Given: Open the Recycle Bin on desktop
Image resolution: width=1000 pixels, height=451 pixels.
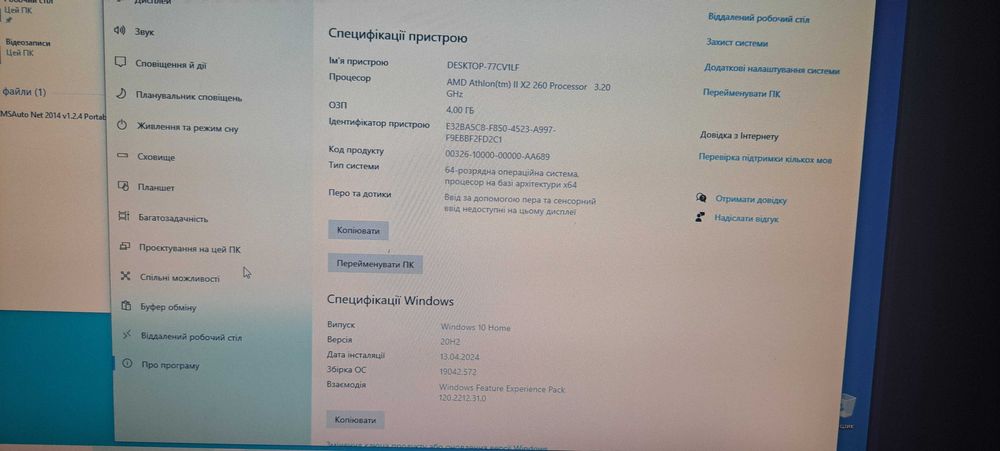Looking at the screenshot, I should coord(846,410).
